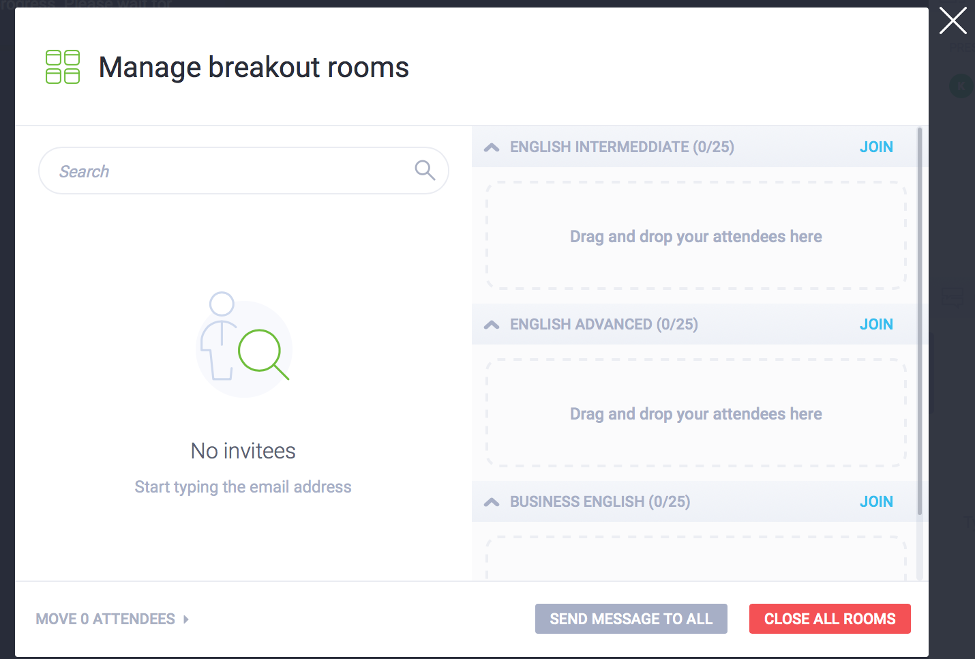Viewport: 977px width, 660px height.
Task: Click English Intermeddiate drag and drop area
Action: click(695, 236)
